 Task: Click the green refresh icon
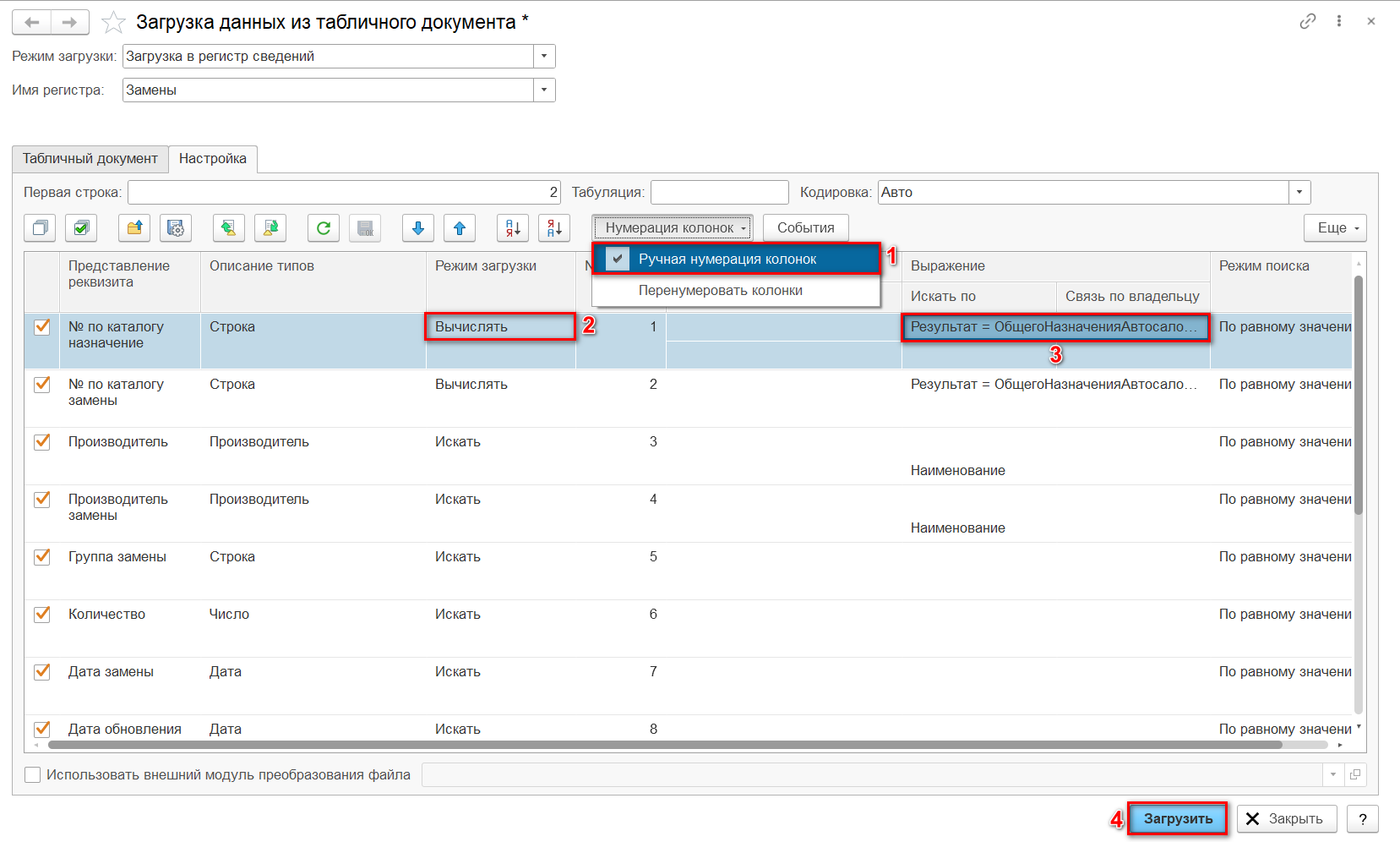[323, 227]
